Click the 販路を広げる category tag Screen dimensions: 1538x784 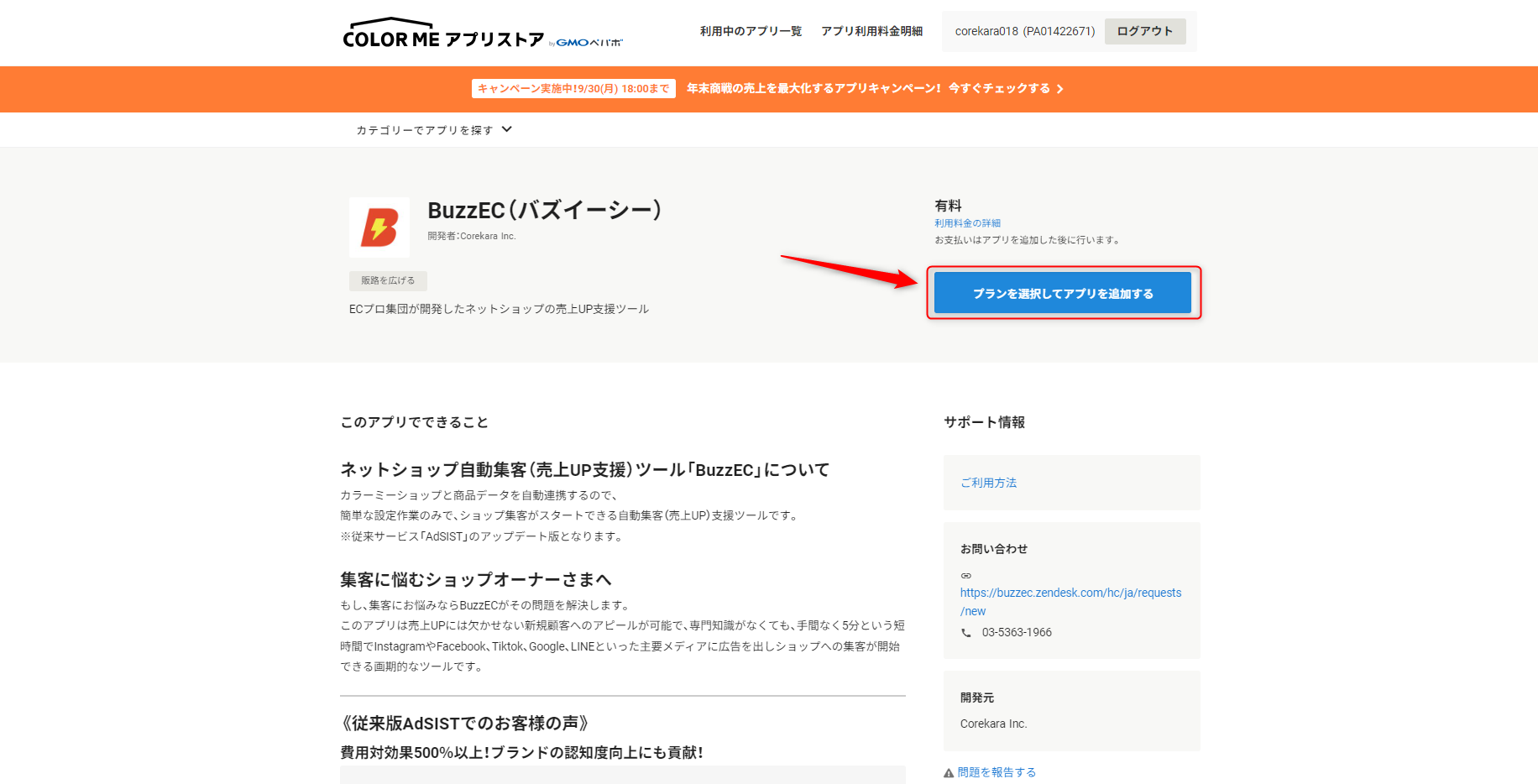pyautogui.click(x=388, y=280)
